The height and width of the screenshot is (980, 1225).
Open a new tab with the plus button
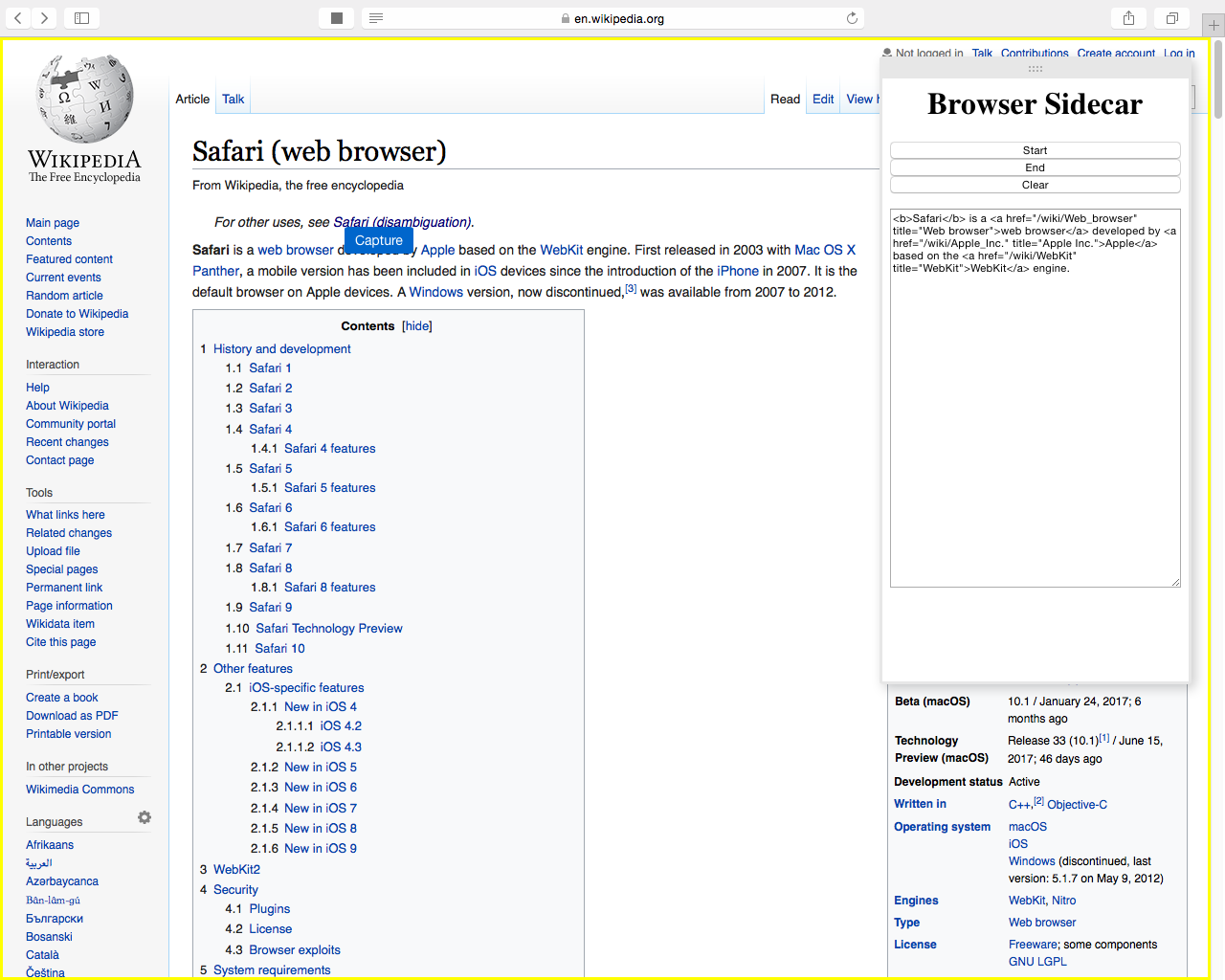tap(1214, 26)
